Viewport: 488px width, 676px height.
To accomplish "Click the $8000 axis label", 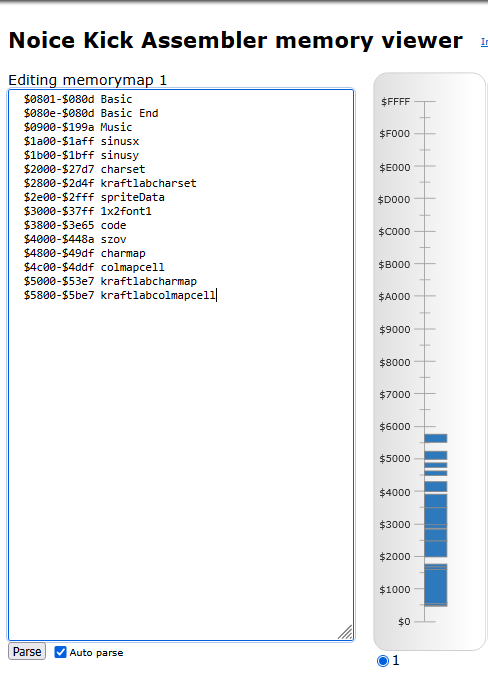I will coord(394,362).
